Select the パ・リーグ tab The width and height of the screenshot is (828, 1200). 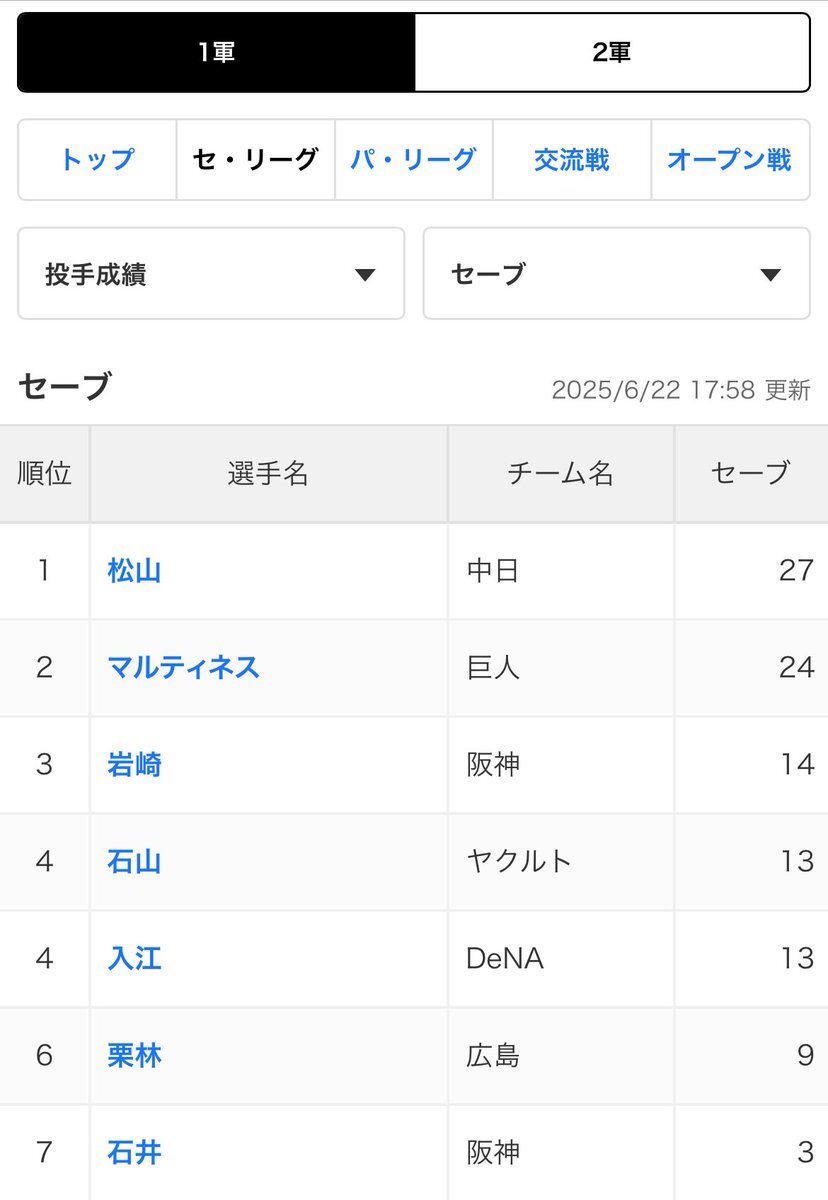point(413,160)
